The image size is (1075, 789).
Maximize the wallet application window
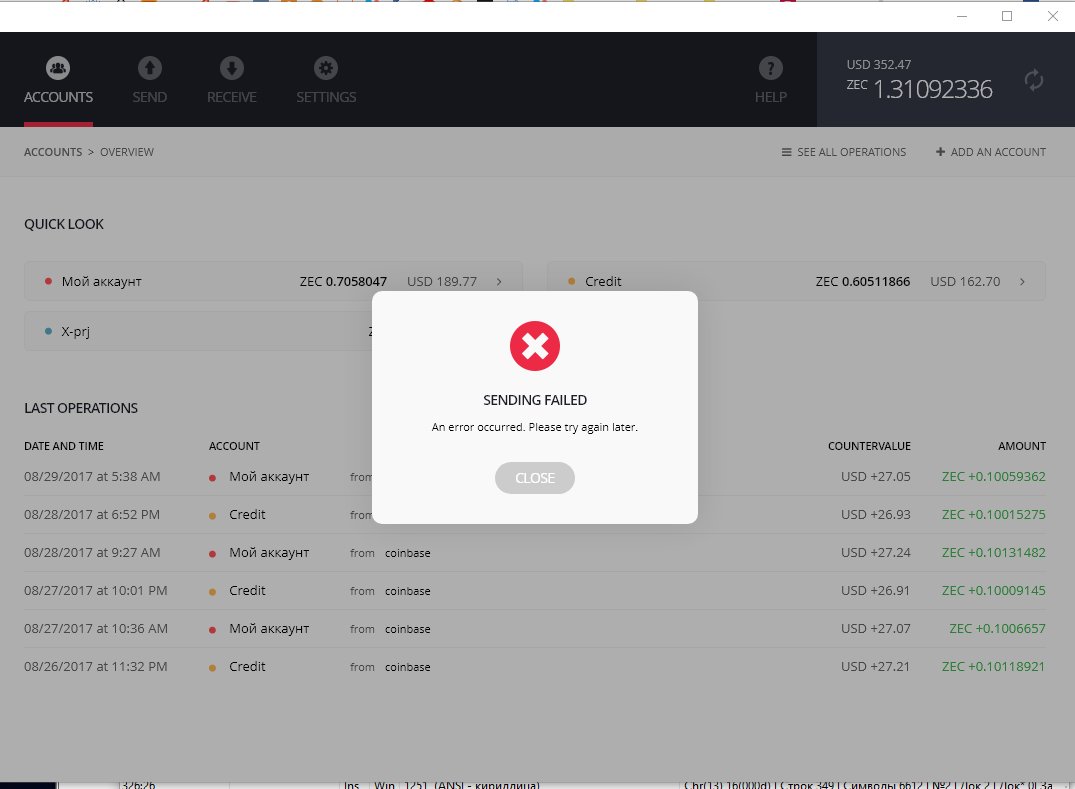1007,16
